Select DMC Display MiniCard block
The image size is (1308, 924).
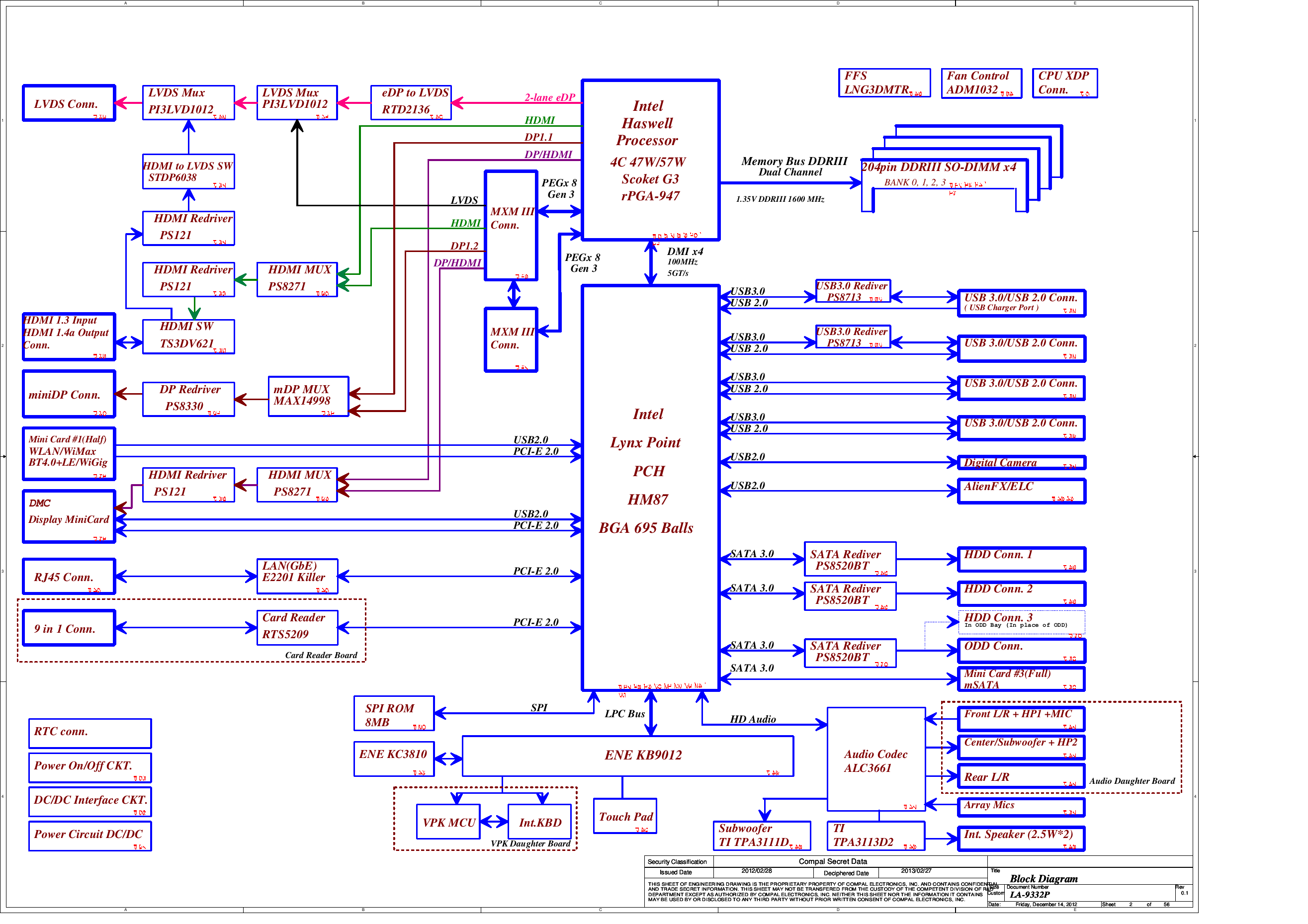coord(69,517)
